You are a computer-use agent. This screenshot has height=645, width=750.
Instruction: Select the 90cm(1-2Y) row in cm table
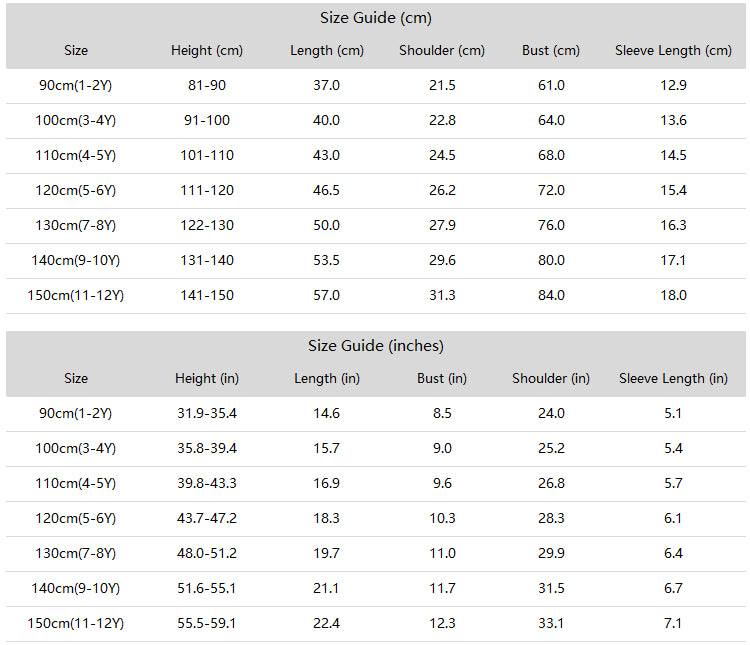(x=375, y=86)
